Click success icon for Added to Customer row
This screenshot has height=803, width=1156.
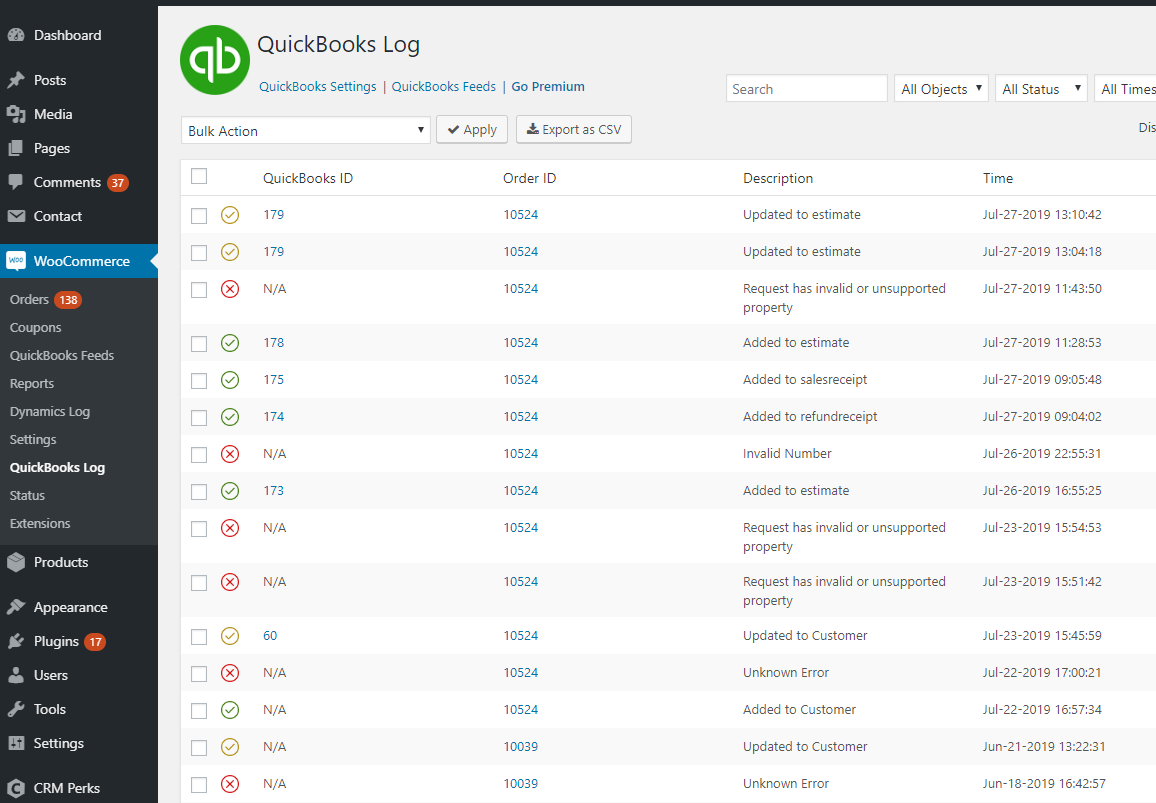coord(230,710)
